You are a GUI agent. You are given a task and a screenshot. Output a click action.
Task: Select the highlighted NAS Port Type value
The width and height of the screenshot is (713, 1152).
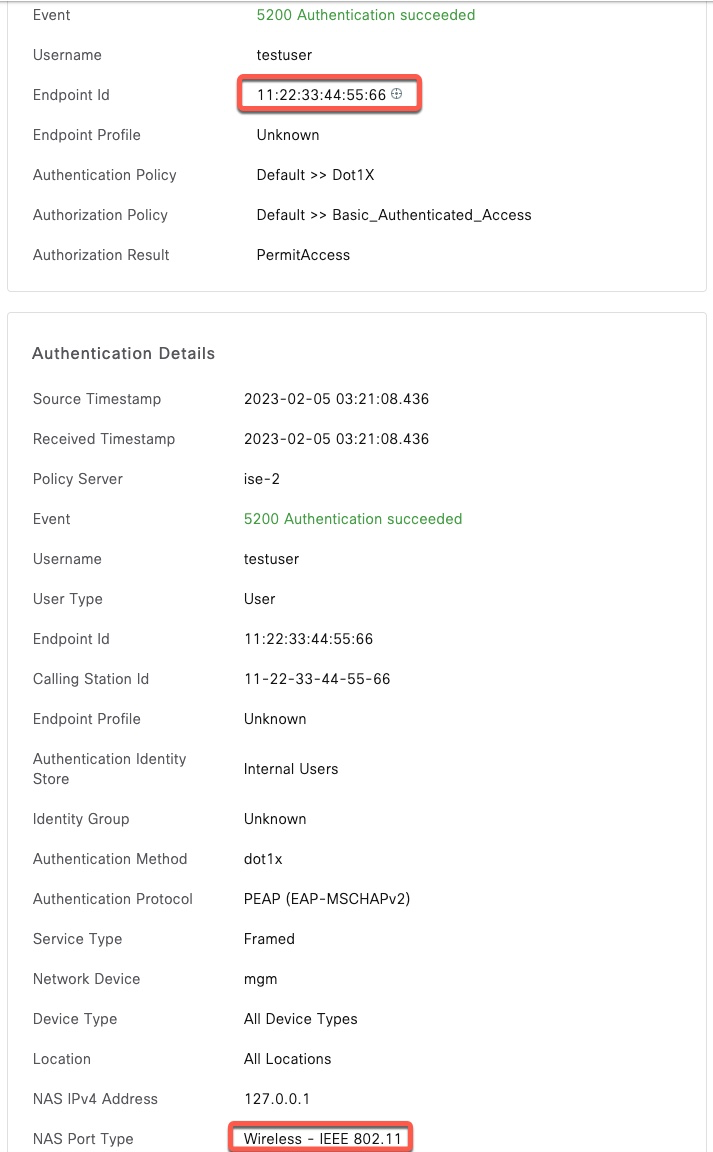[x=320, y=1138]
